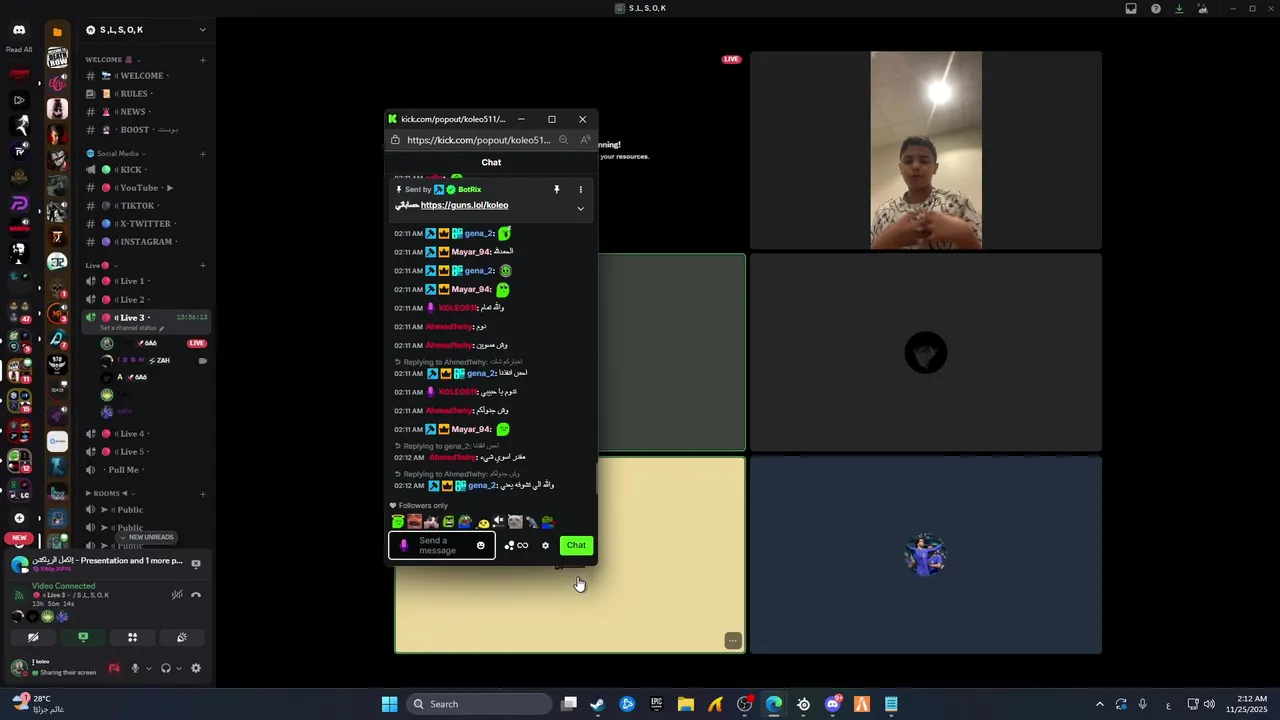Viewport: 1280px width, 720px height.
Task: Add a channel to Social Media category
Action: click(202, 154)
